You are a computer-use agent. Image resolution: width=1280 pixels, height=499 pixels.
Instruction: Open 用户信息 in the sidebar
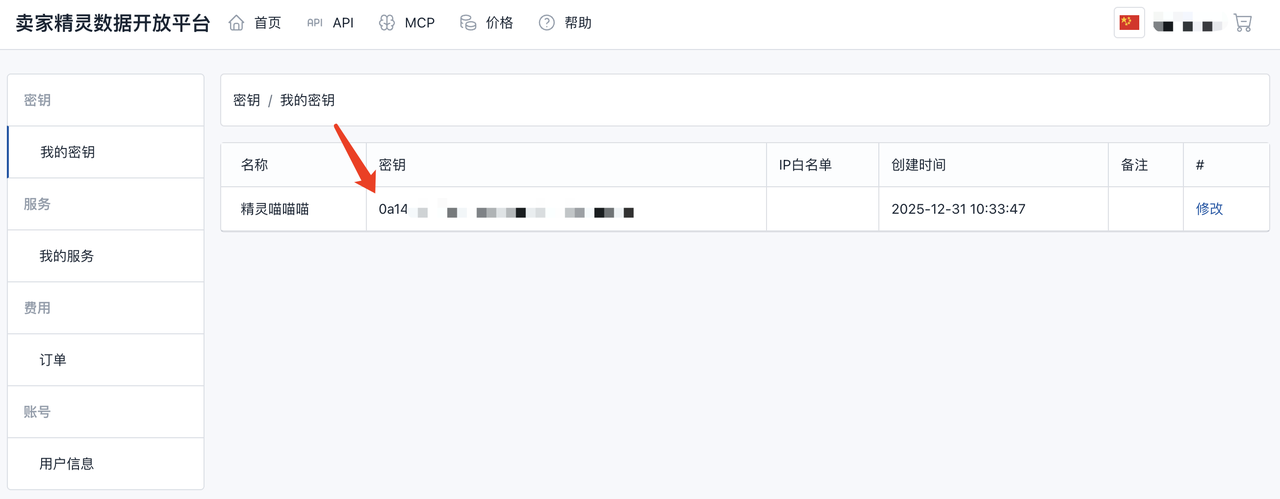click(67, 464)
